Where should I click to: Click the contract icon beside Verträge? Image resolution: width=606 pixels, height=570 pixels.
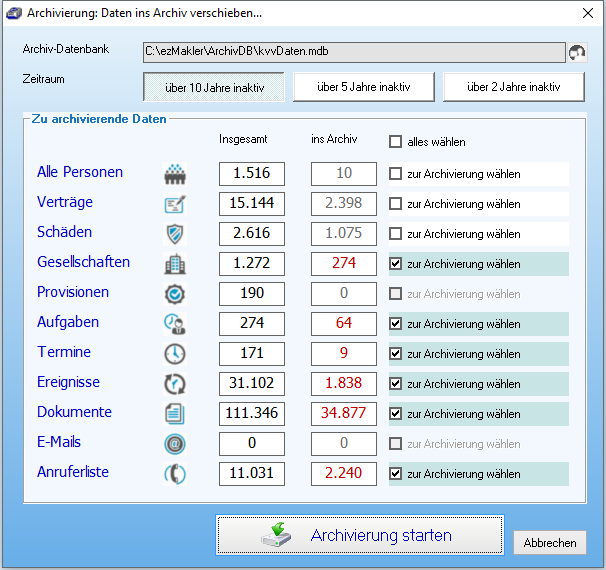176,204
